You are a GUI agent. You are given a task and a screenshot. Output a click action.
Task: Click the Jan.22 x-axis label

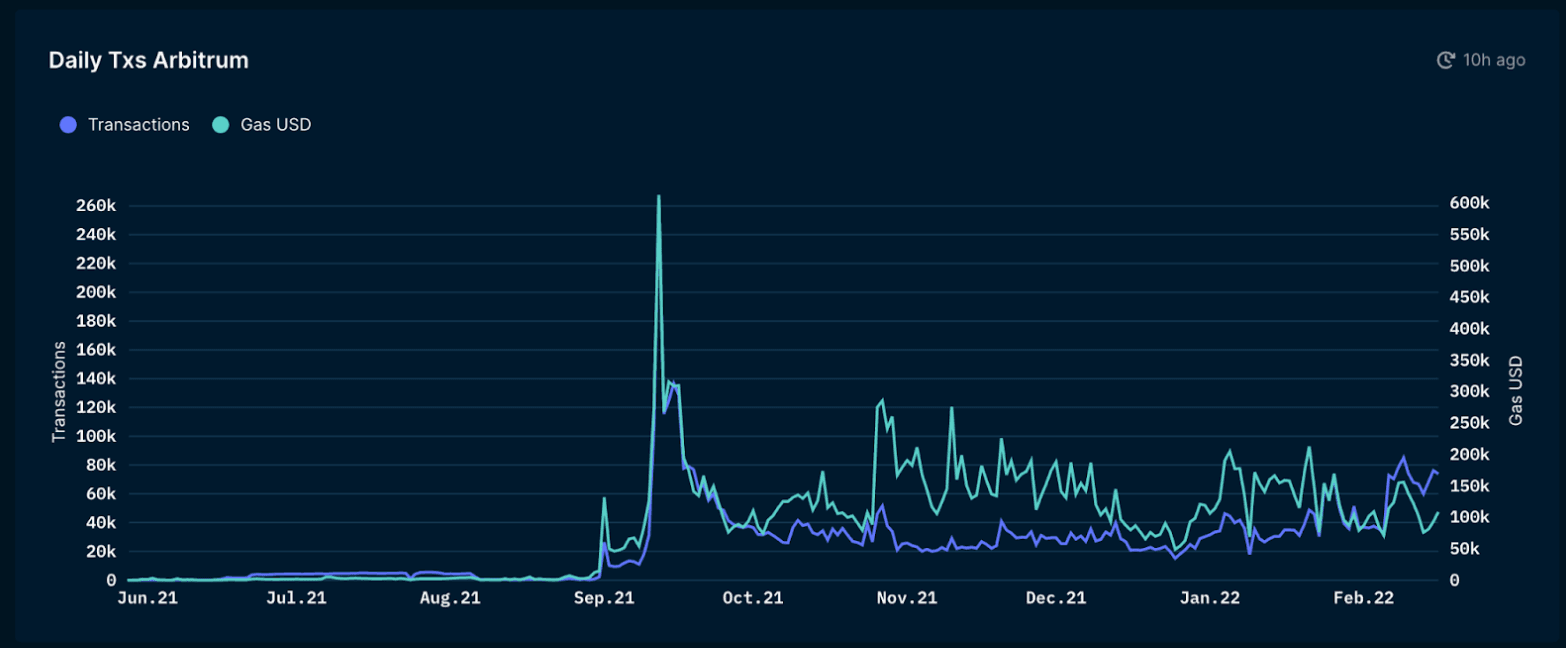point(1210,599)
